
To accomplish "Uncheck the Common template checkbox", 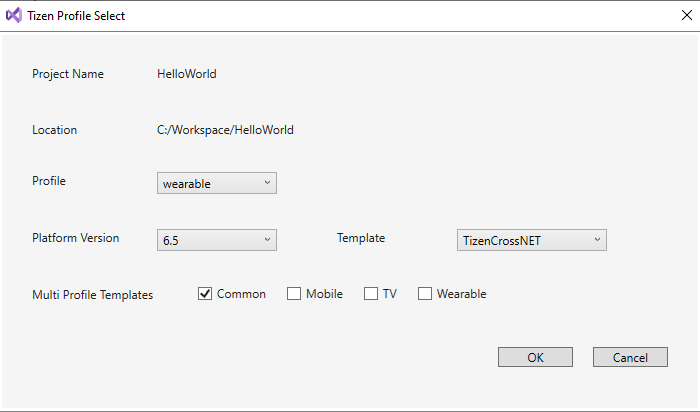I will [205, 294].
